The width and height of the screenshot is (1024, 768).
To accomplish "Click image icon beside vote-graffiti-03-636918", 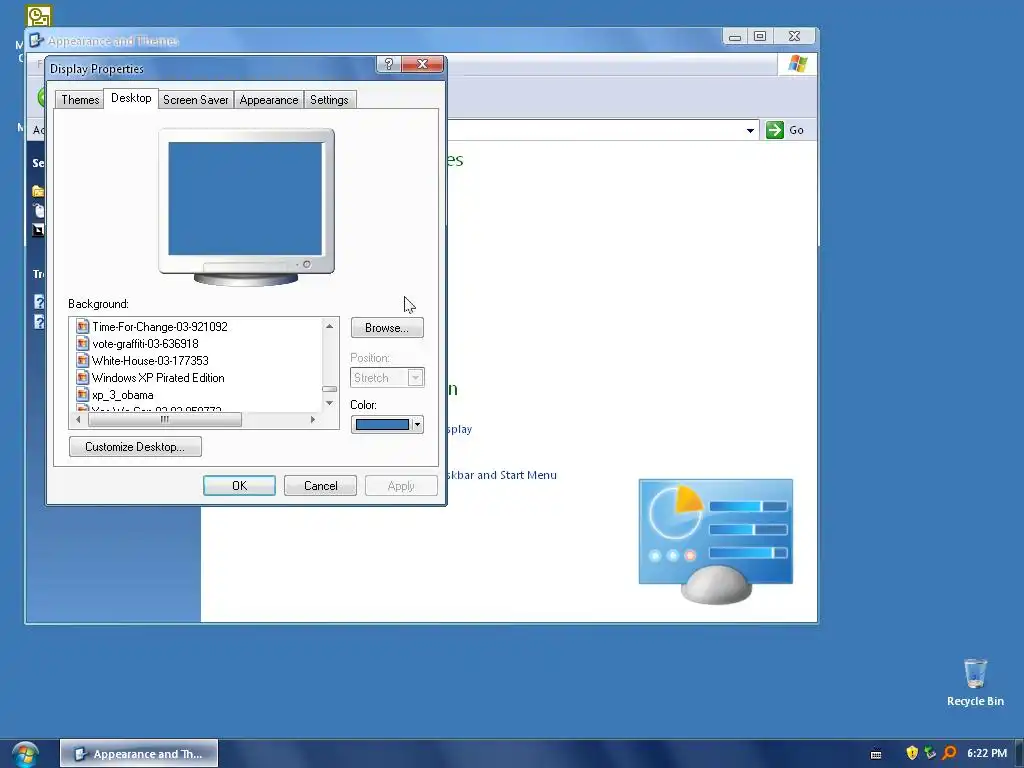I will tap(82, 344).
